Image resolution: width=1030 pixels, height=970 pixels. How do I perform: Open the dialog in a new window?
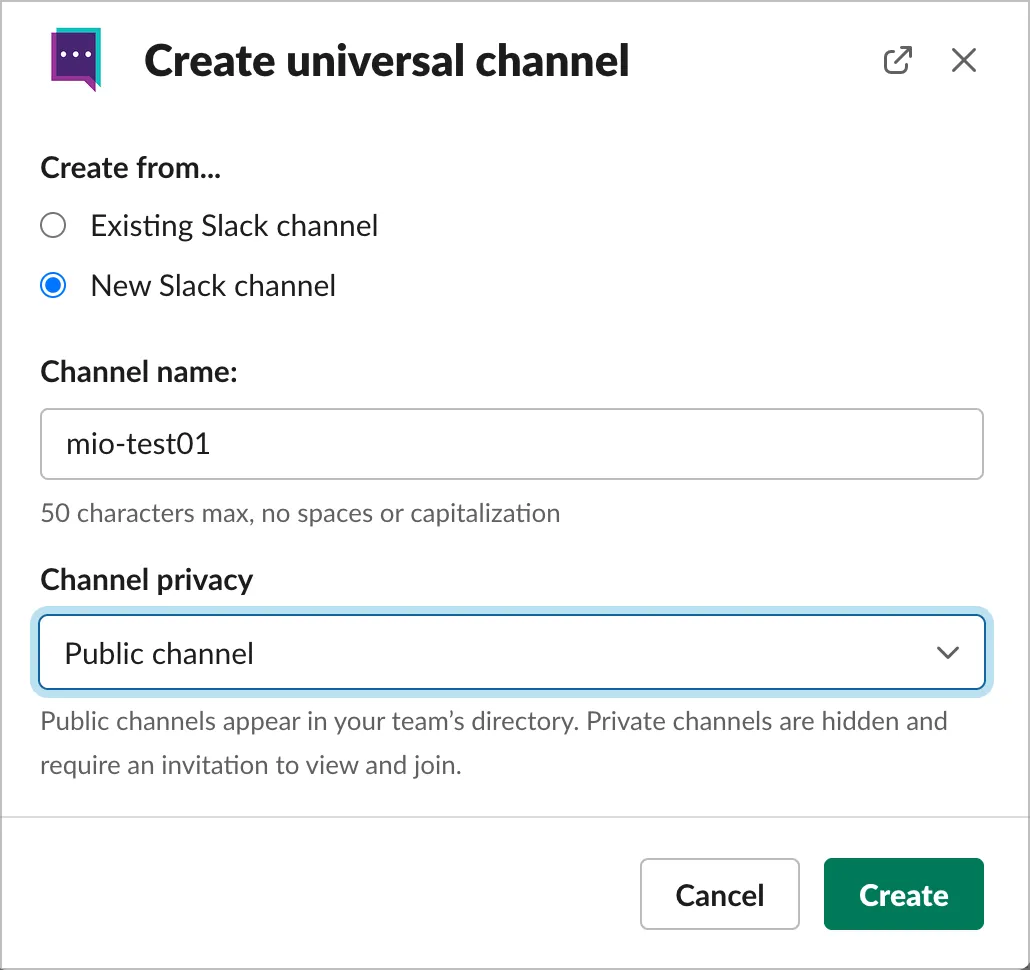(898, 61)
